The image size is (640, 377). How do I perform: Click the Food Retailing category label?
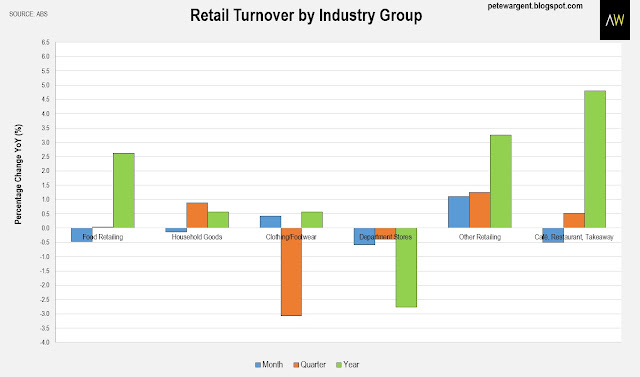[x=103, y=237]
